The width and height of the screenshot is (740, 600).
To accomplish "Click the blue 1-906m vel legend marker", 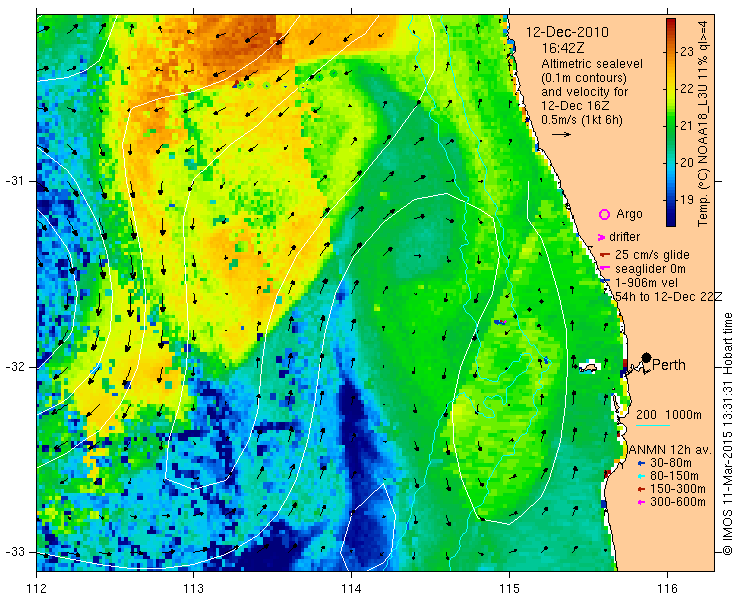I will pyautogui.click(x=606, y=281).
